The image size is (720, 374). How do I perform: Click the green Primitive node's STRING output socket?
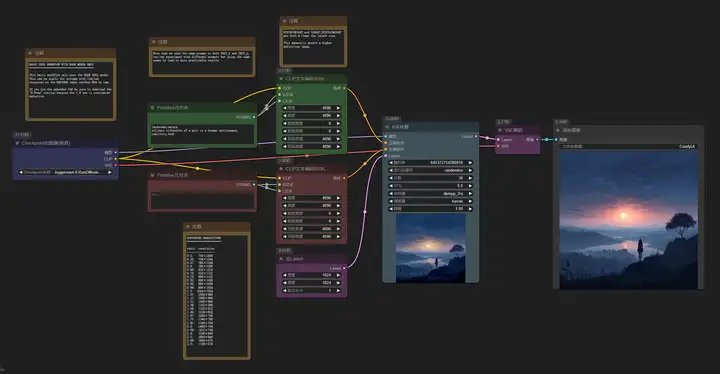click(254, 117)
